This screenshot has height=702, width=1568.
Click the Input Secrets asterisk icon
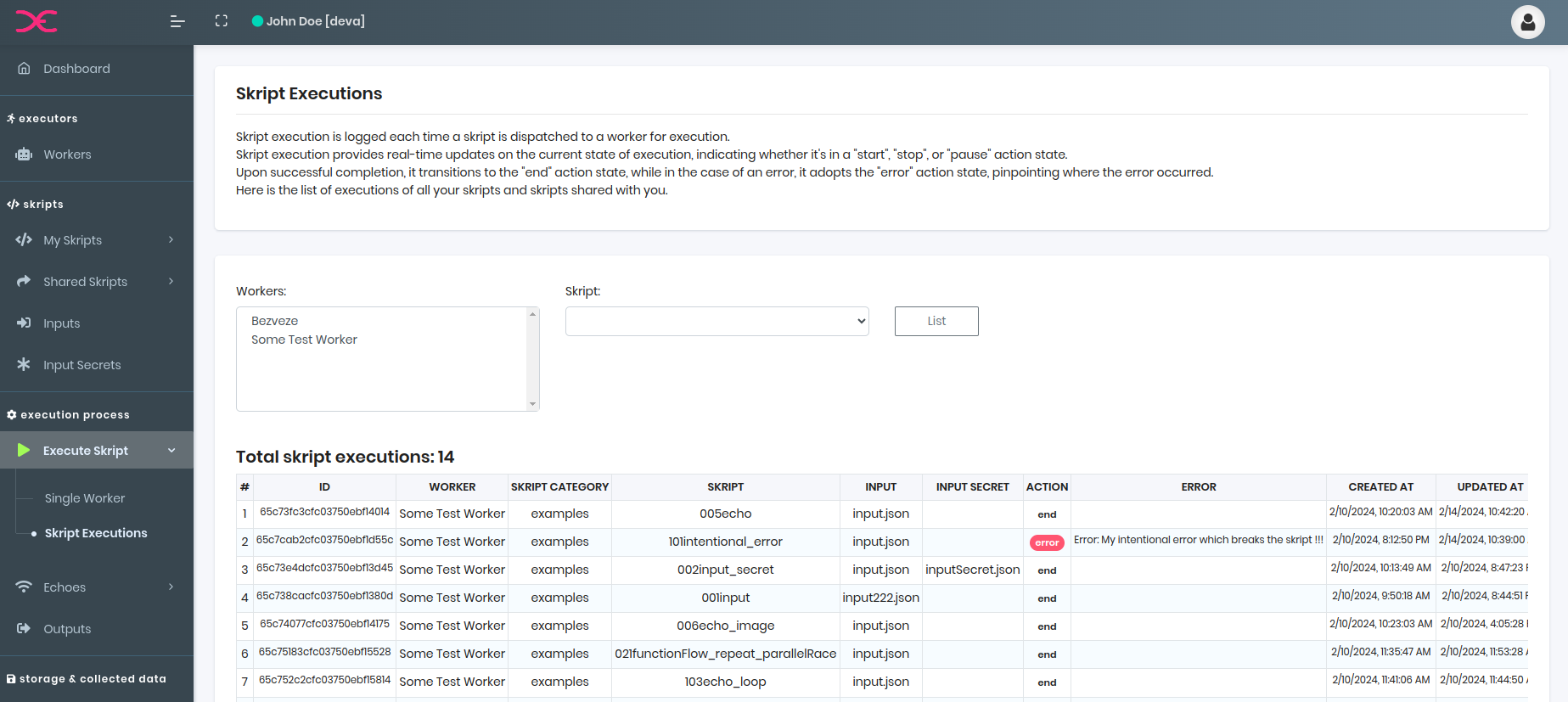point(24,365)
